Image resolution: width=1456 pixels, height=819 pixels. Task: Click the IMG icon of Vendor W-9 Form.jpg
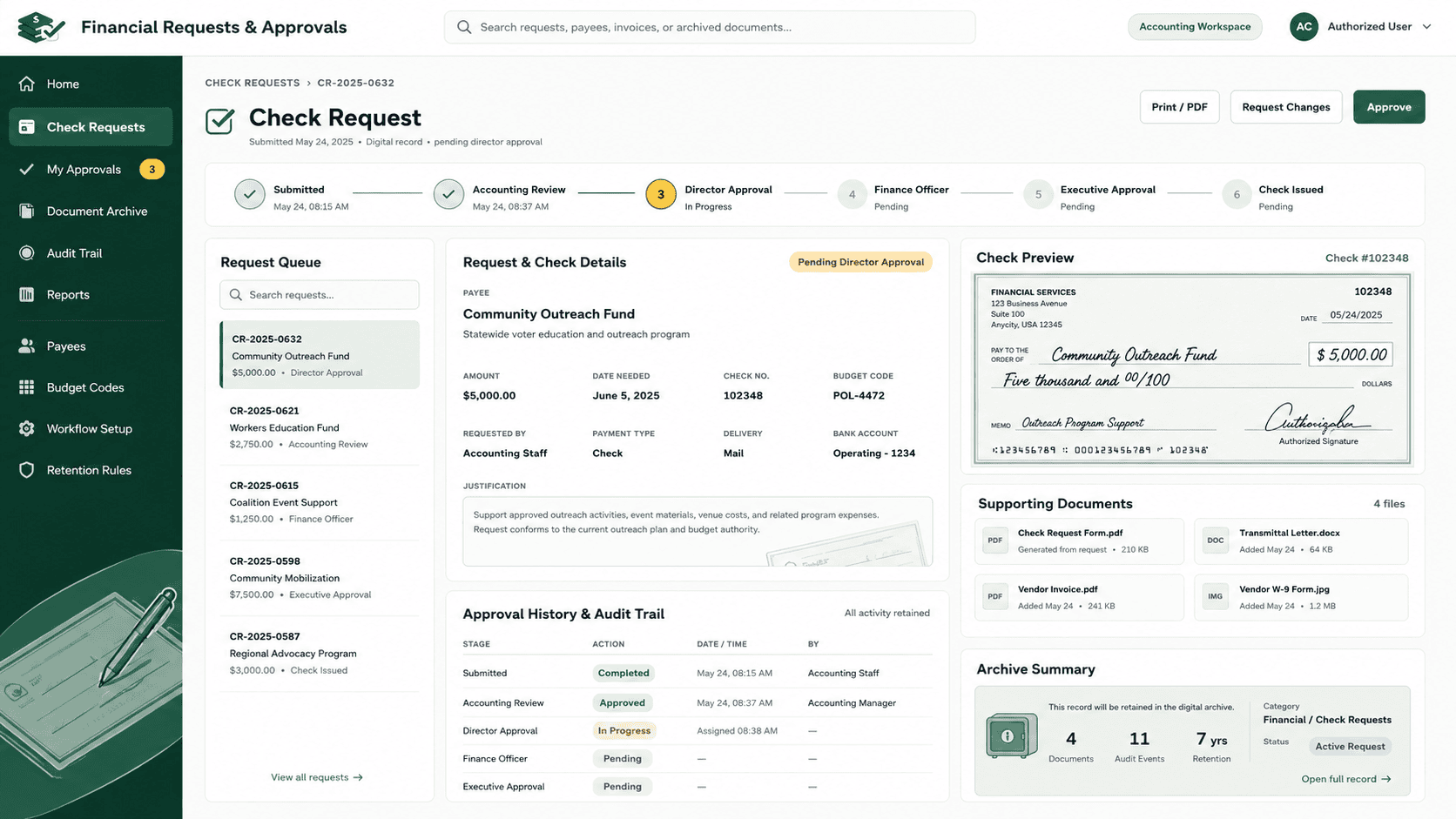[1216, 597]
